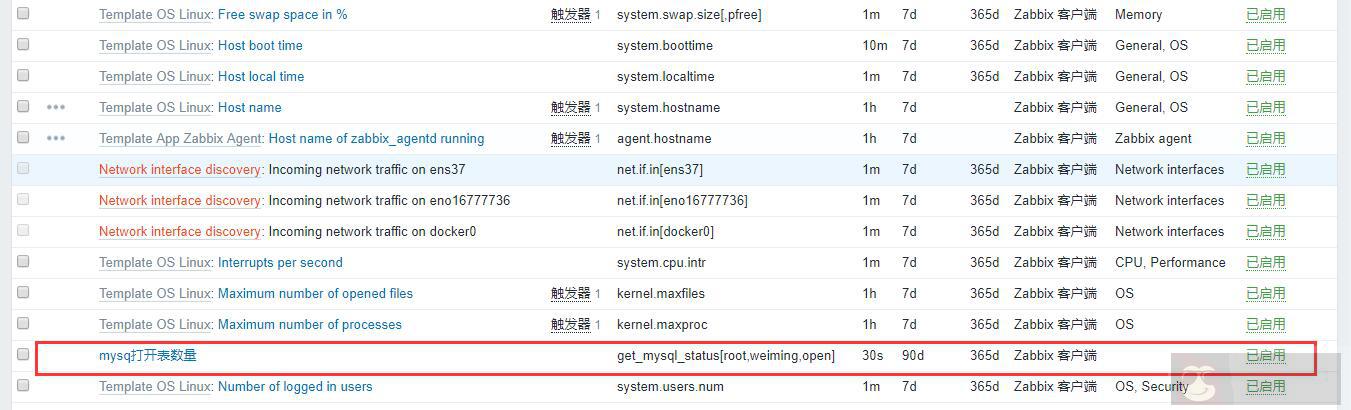The width and height of the screenshot is (1351, 410).
Task: View 触发器 for Maximum number of opened files
Action: click(x=571, y=293)
